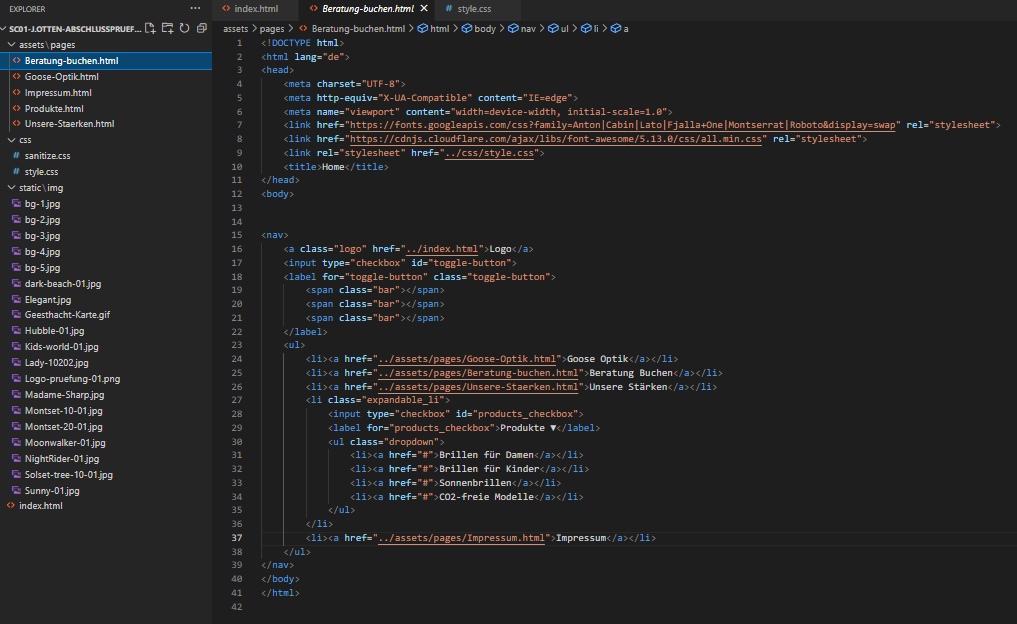The image size is (1017, 624).
Task: Click the New Folder icon in Explorer
Action: (x=166, y=29)
